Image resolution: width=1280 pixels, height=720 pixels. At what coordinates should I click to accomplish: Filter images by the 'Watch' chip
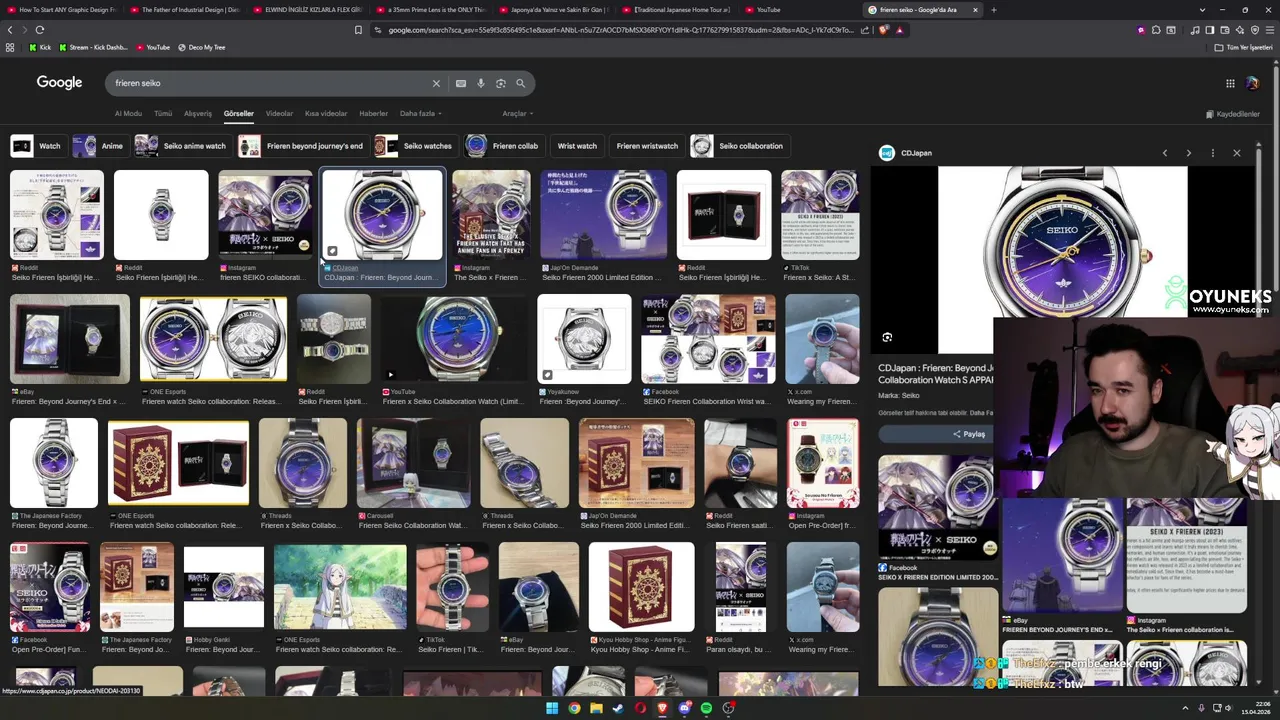[37, 146]
